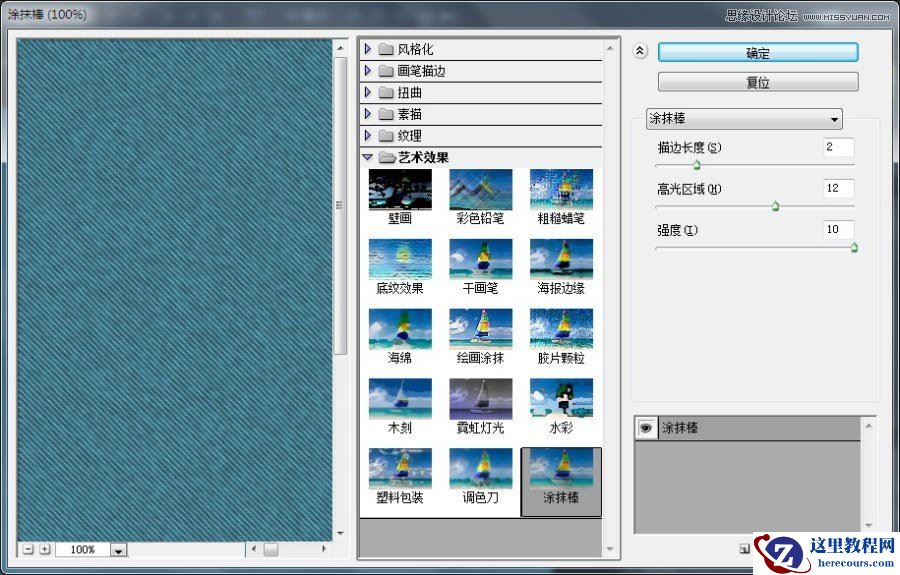Click preview vertical scrollbar down arrow
This screenshot has height=575, width=900.
coord(340,533)
